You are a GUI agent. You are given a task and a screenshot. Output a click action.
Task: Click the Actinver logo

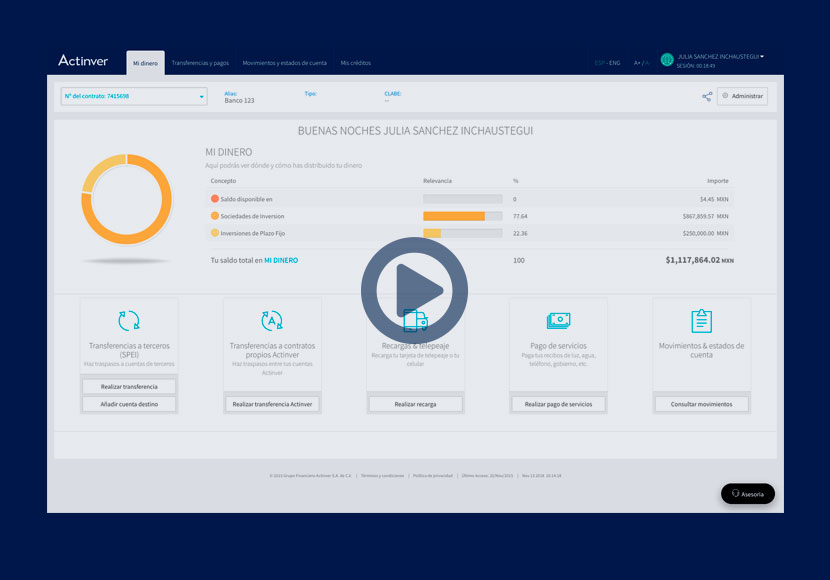pos(83,61)
